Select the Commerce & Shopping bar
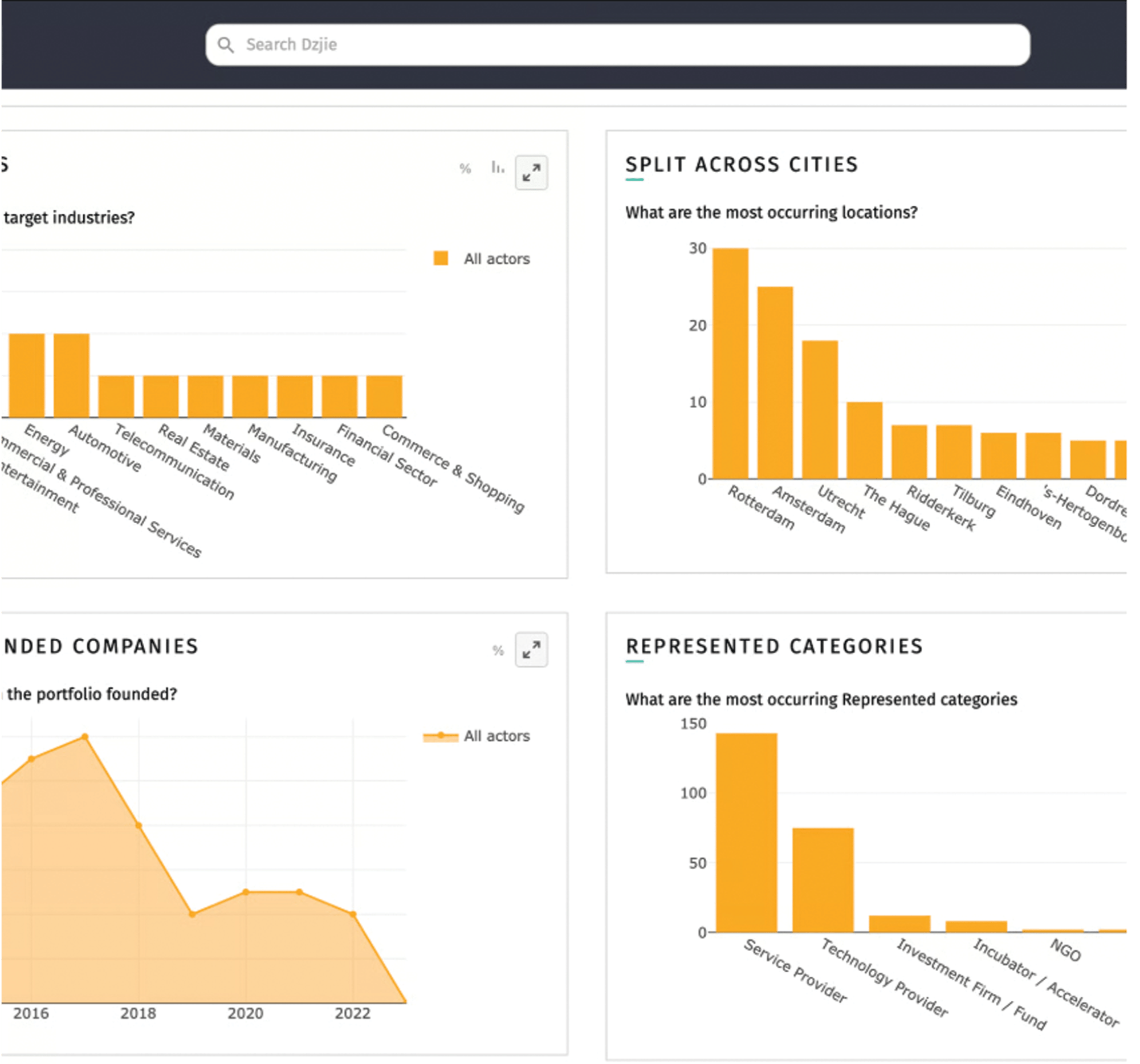 (384, 397)
